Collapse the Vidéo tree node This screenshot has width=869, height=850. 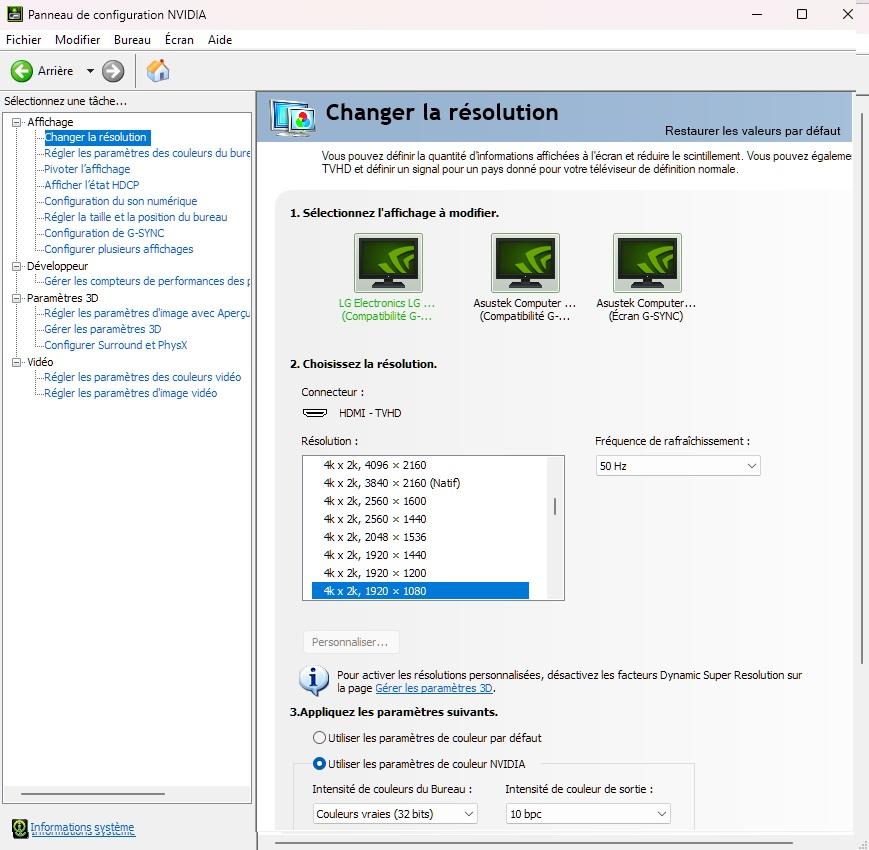coord(17,362)
